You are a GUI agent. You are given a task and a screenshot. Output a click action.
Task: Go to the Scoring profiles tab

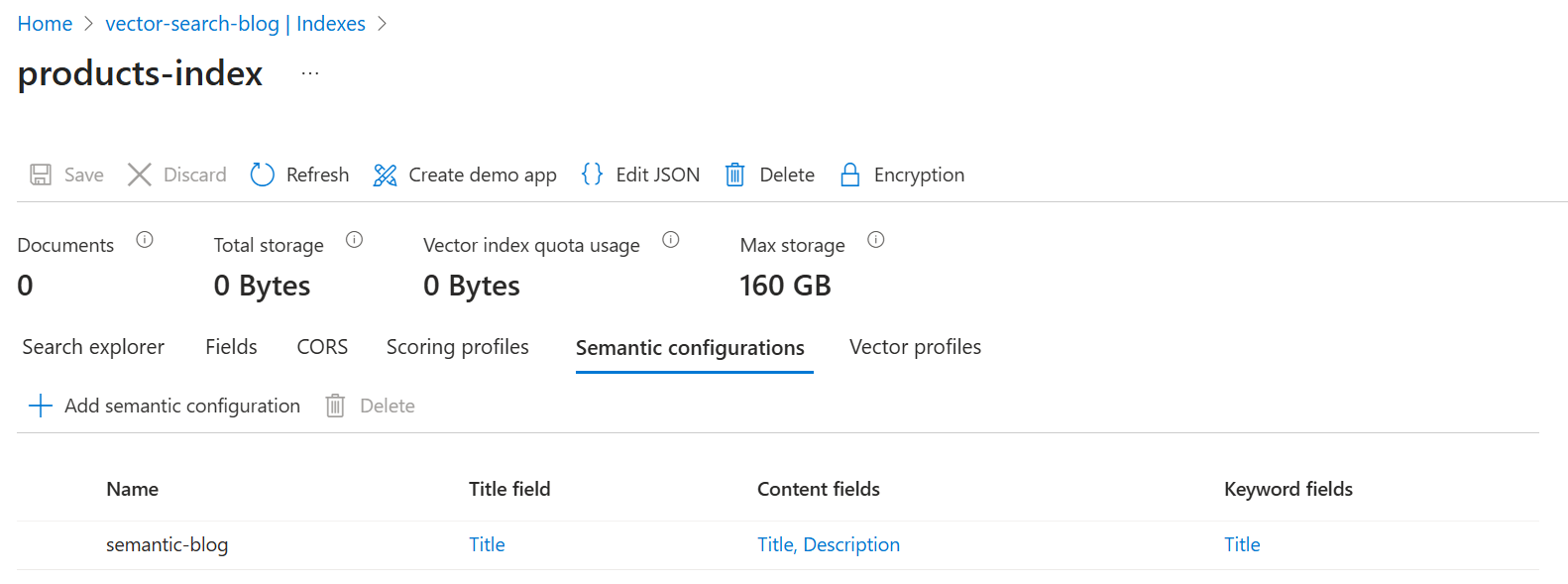[458, 347]
